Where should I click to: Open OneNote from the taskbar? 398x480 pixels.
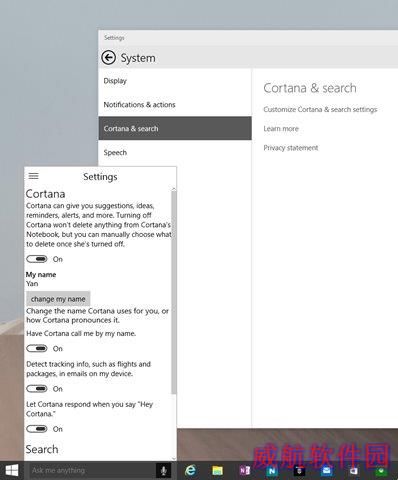[245, 471]
